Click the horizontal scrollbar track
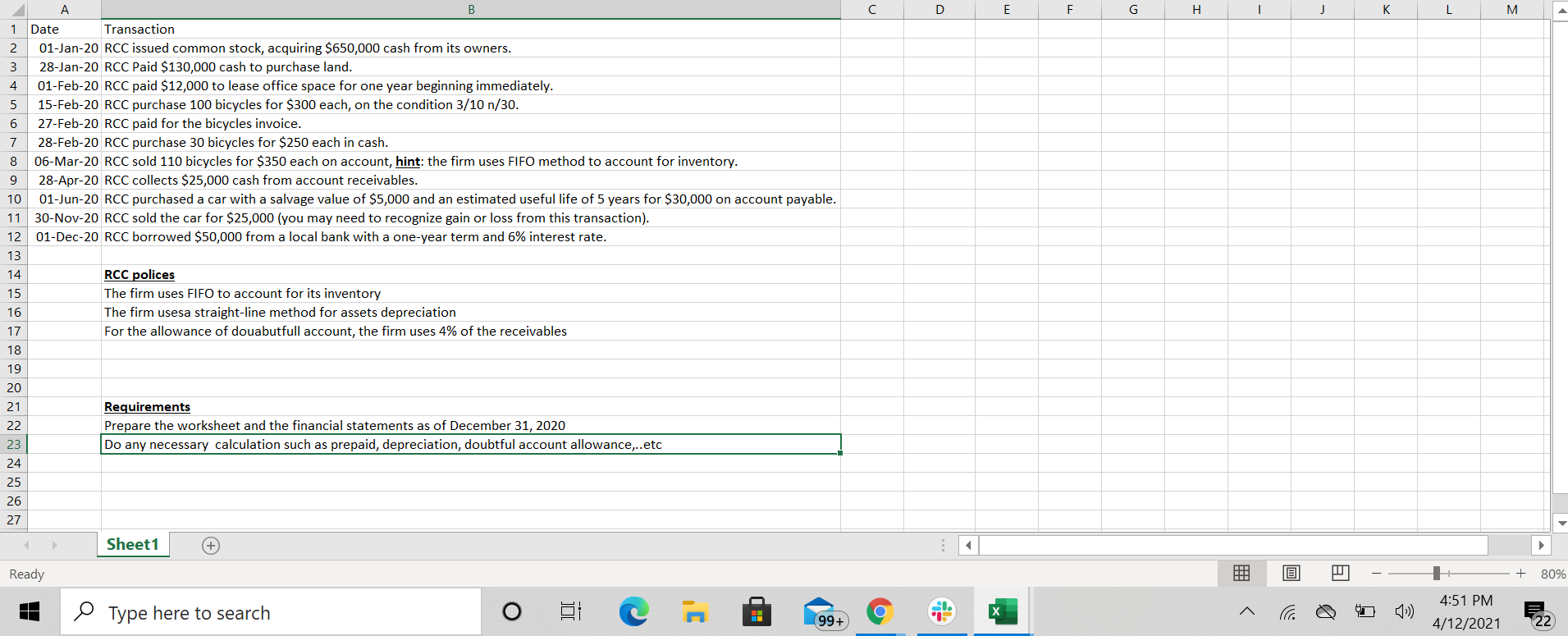The width and height of the screenshot is (1568, 636). (1233, 545)
